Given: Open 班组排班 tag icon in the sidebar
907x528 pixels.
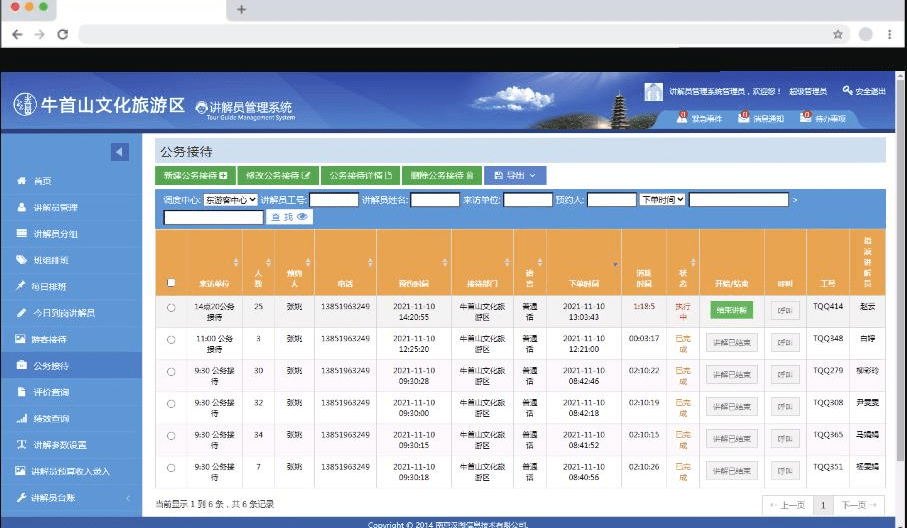Looking at the screenshot, I should [22, 260].
